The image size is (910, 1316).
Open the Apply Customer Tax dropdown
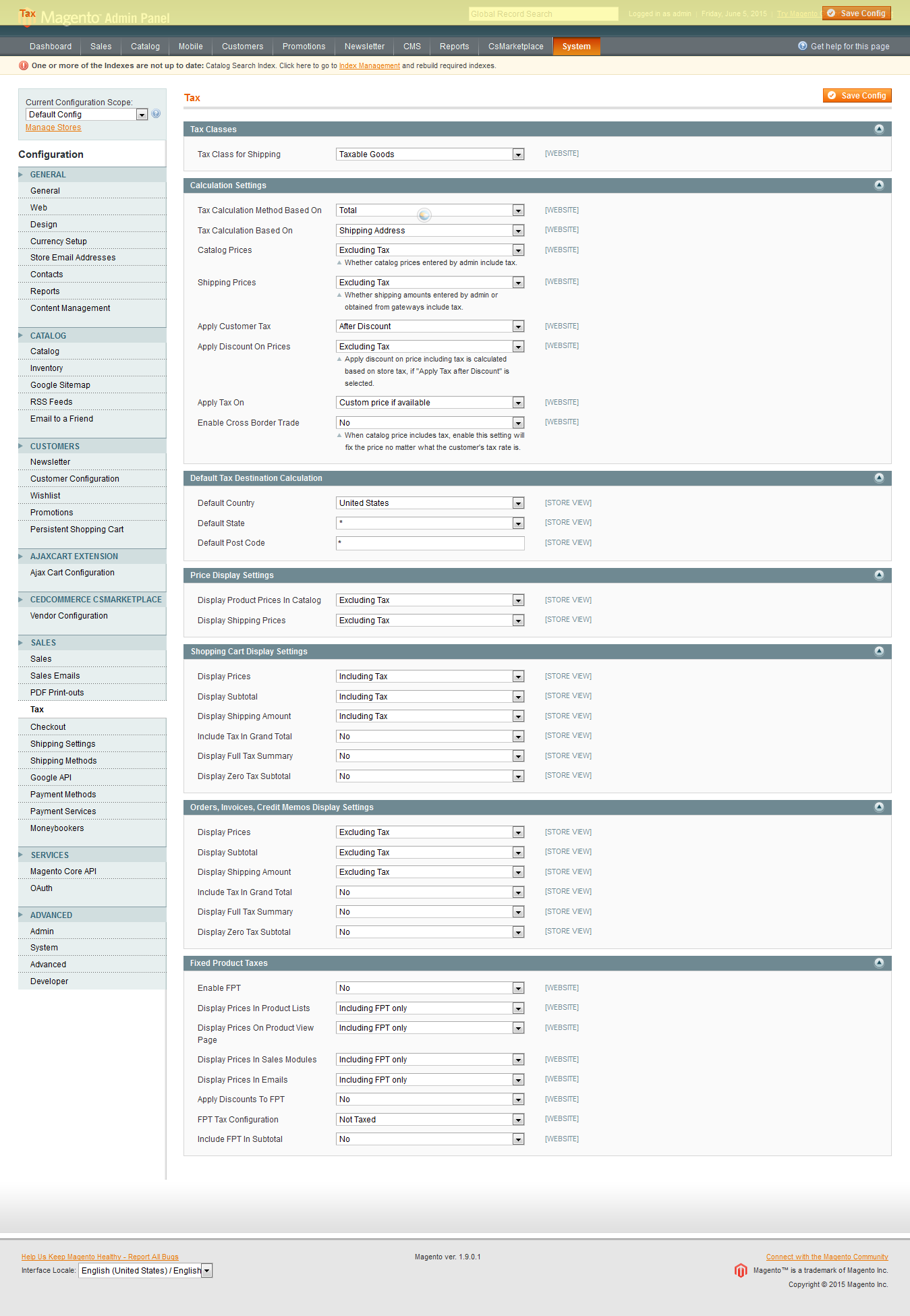point(430,326)
